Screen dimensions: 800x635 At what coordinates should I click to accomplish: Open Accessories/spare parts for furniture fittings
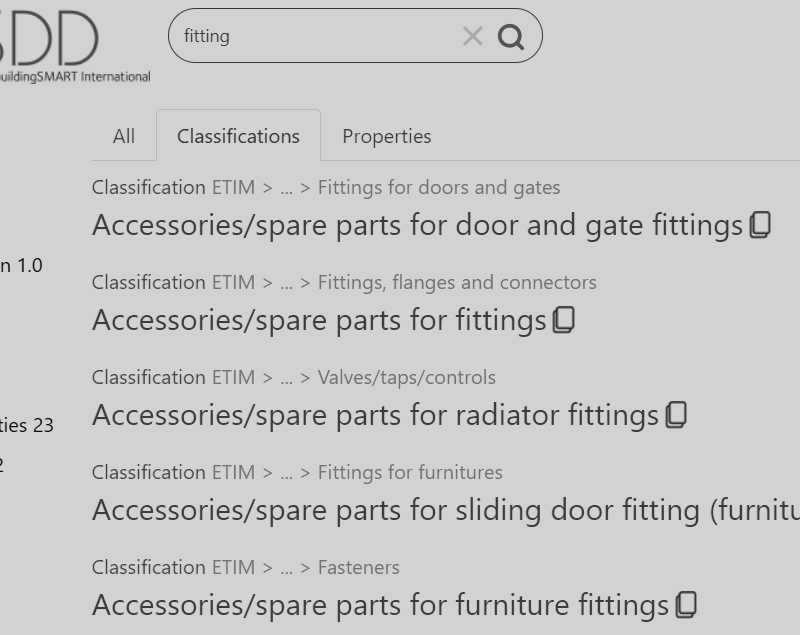tap(380, 605)
